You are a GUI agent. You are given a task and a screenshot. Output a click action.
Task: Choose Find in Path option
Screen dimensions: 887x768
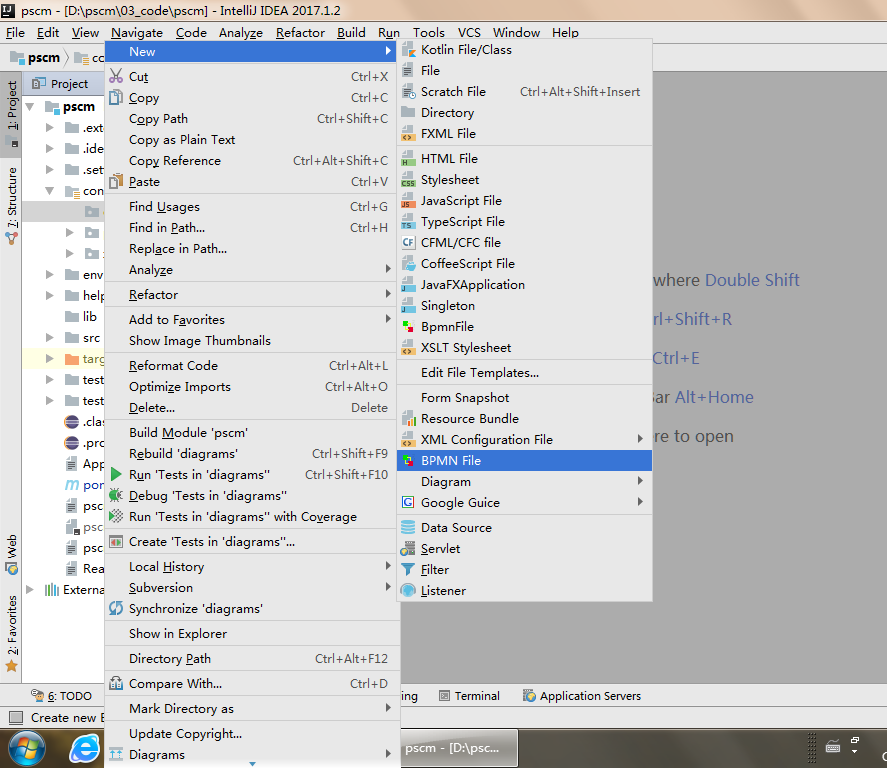(252, 228)
